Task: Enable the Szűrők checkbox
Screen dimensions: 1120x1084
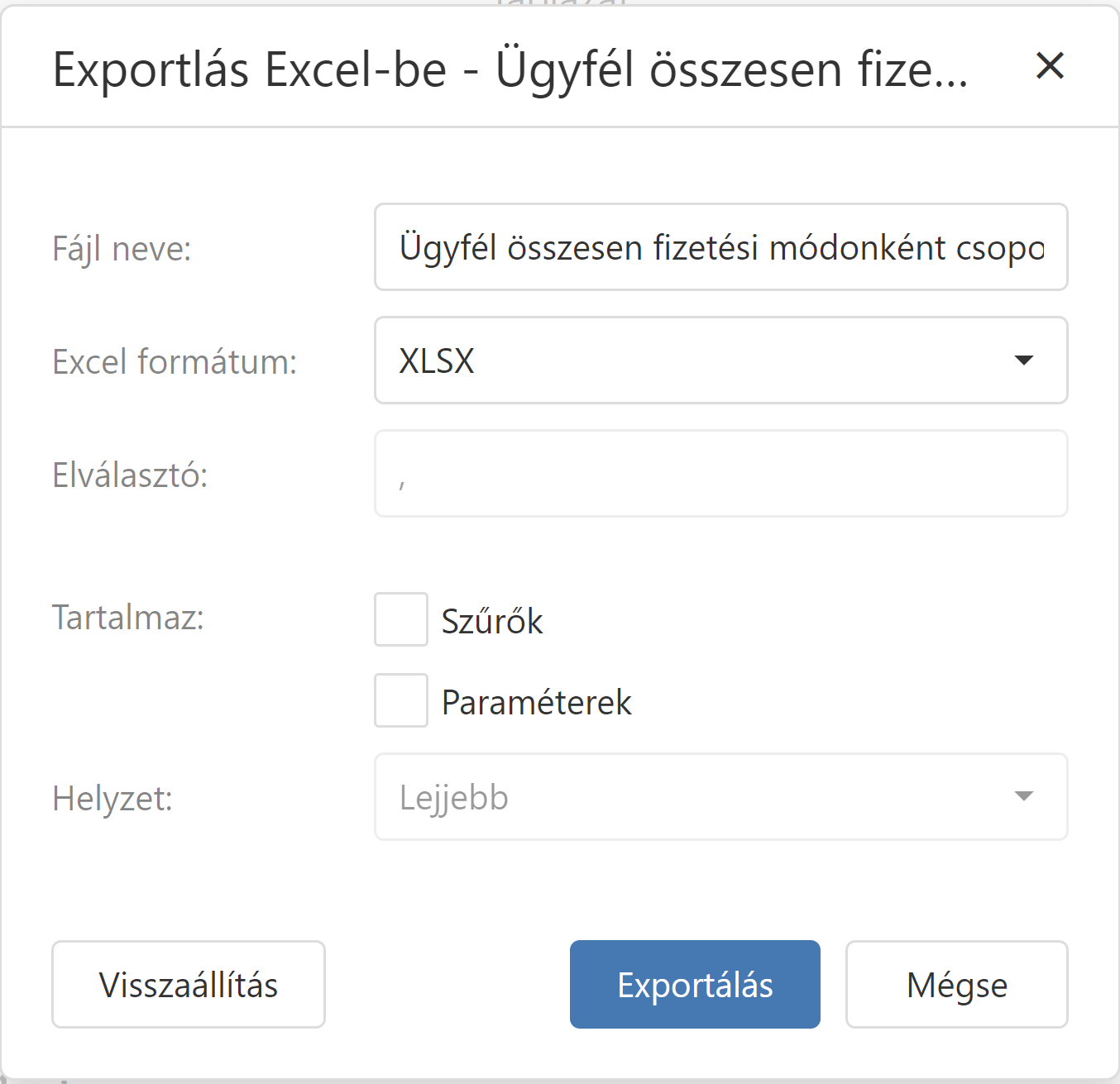Action: [401, 619]
